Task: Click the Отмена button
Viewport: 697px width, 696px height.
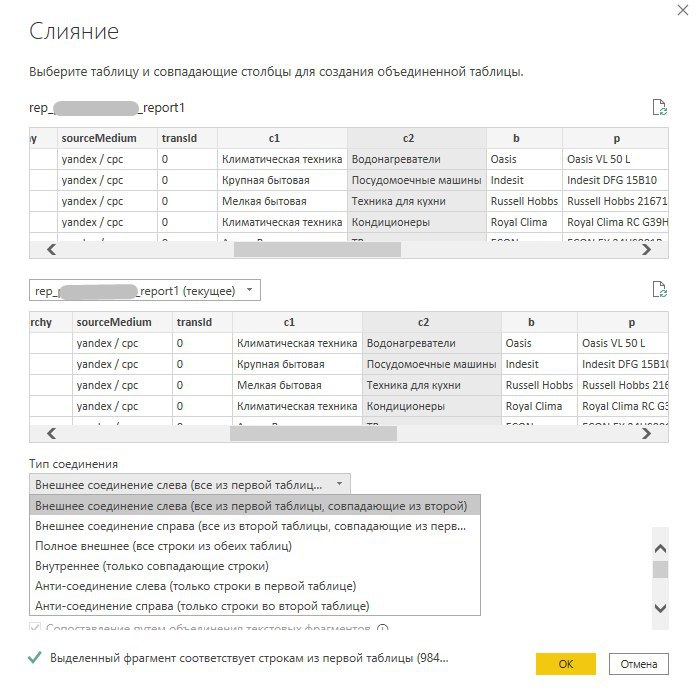Action: (638, 664)
